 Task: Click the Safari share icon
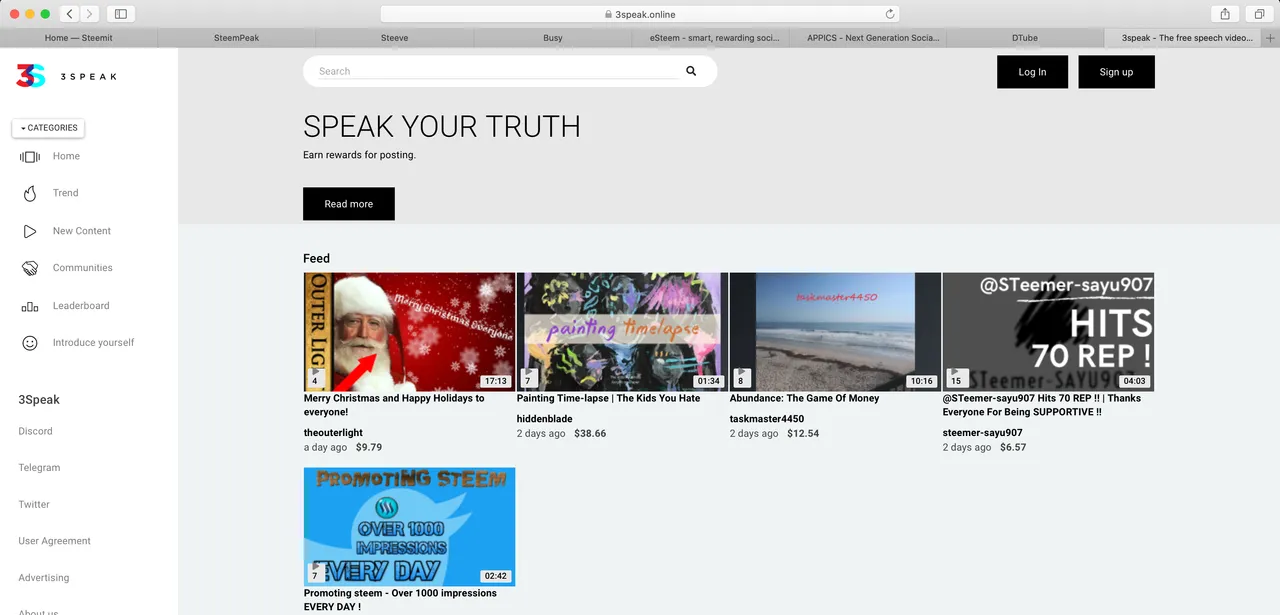[x=1224, y=14]
